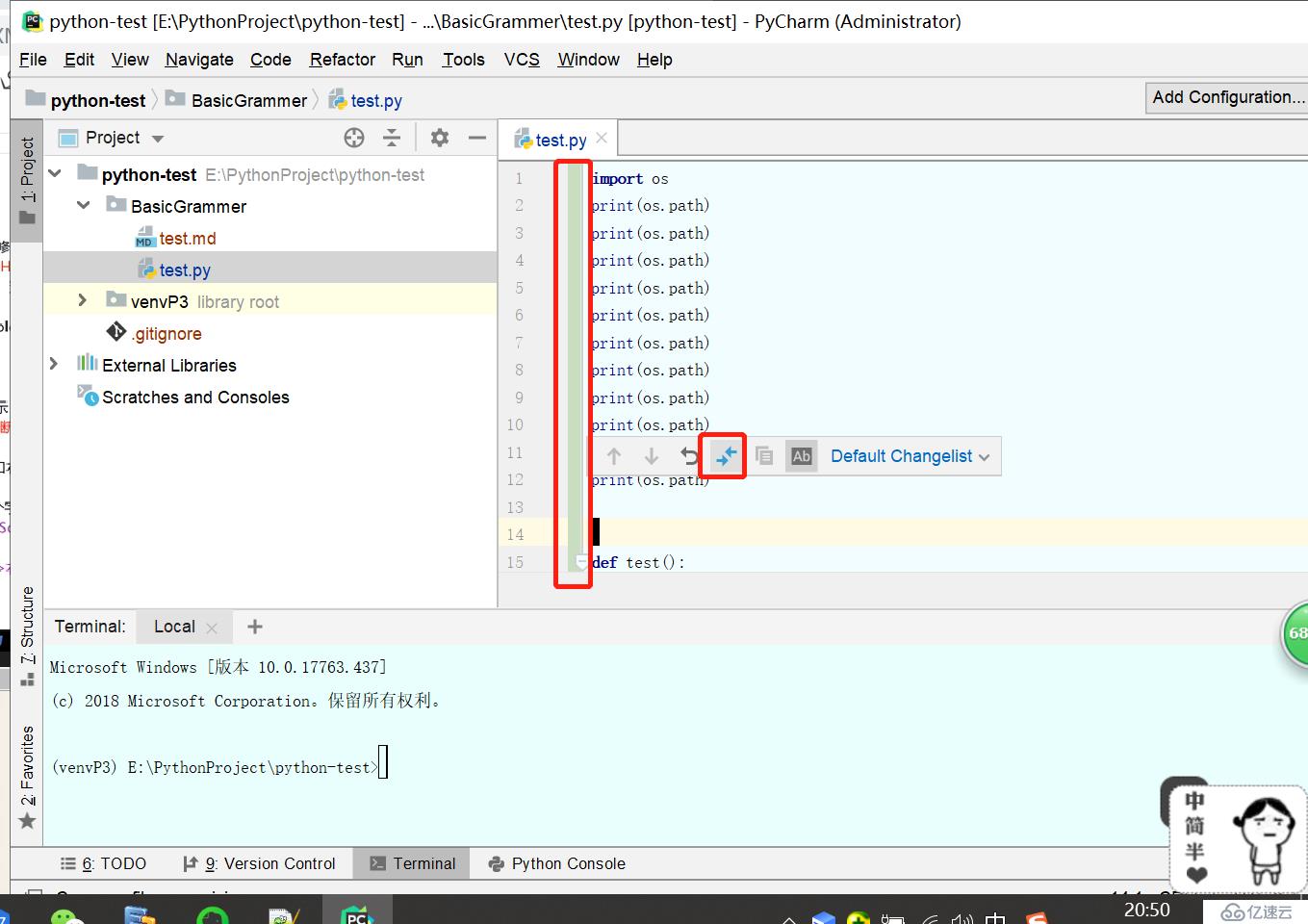Close the test.py editor tab
1308x924 pixels.
coord(602,138)
